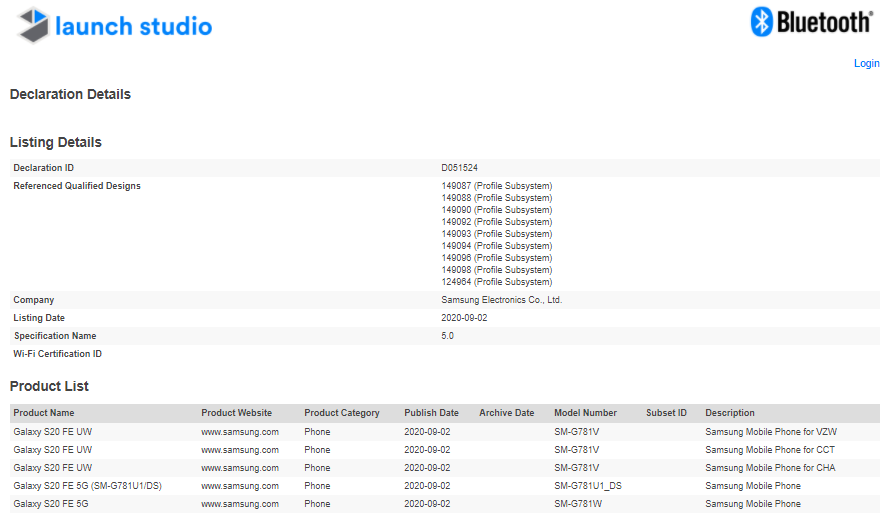
Task: Click qualified design 149092 entry
Action: pos(497,222)
